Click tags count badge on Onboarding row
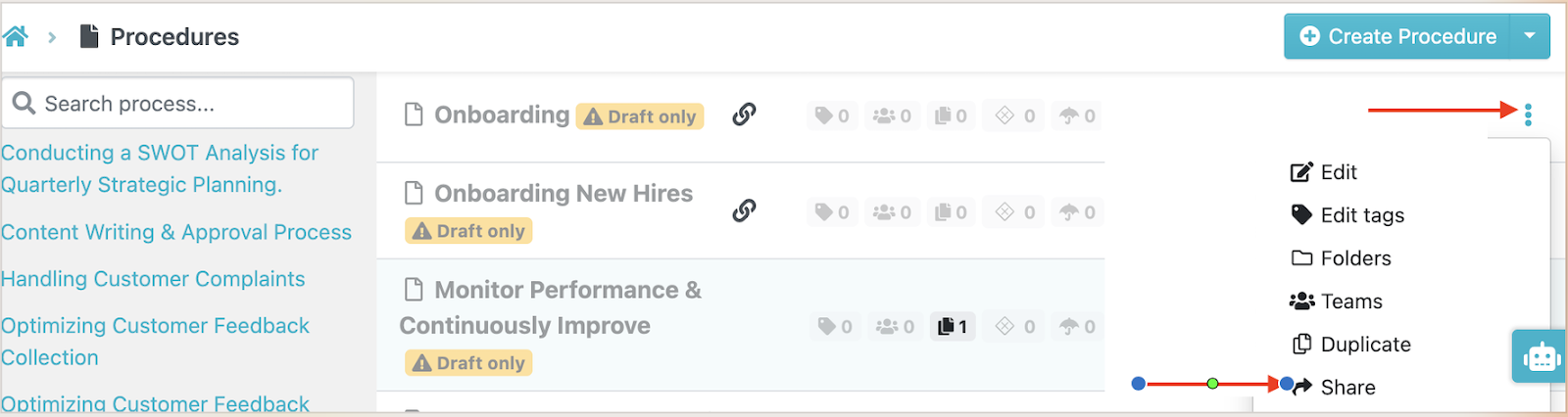Viewport: 1568px width, 417px height. 832,116
